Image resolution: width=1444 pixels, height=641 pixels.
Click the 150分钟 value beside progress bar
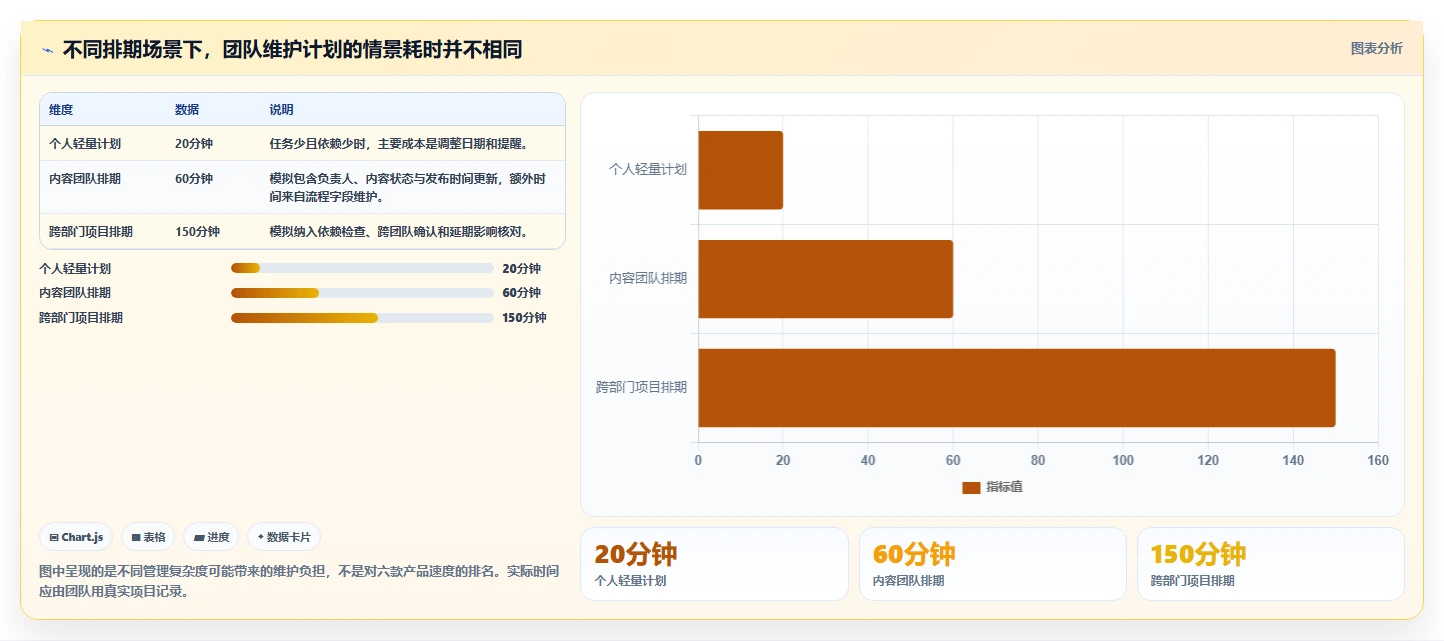(524, 318)
